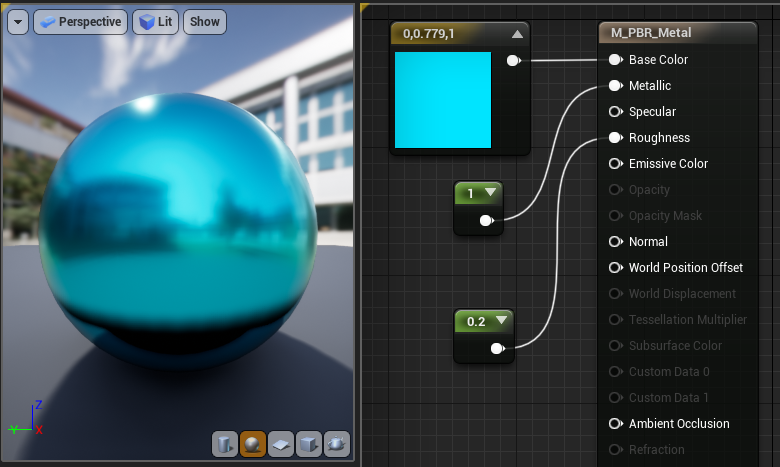The height and width of the screenshot is (467, 780).
Task: Click the blue metal preview sphere
Action: pos(178,231)
